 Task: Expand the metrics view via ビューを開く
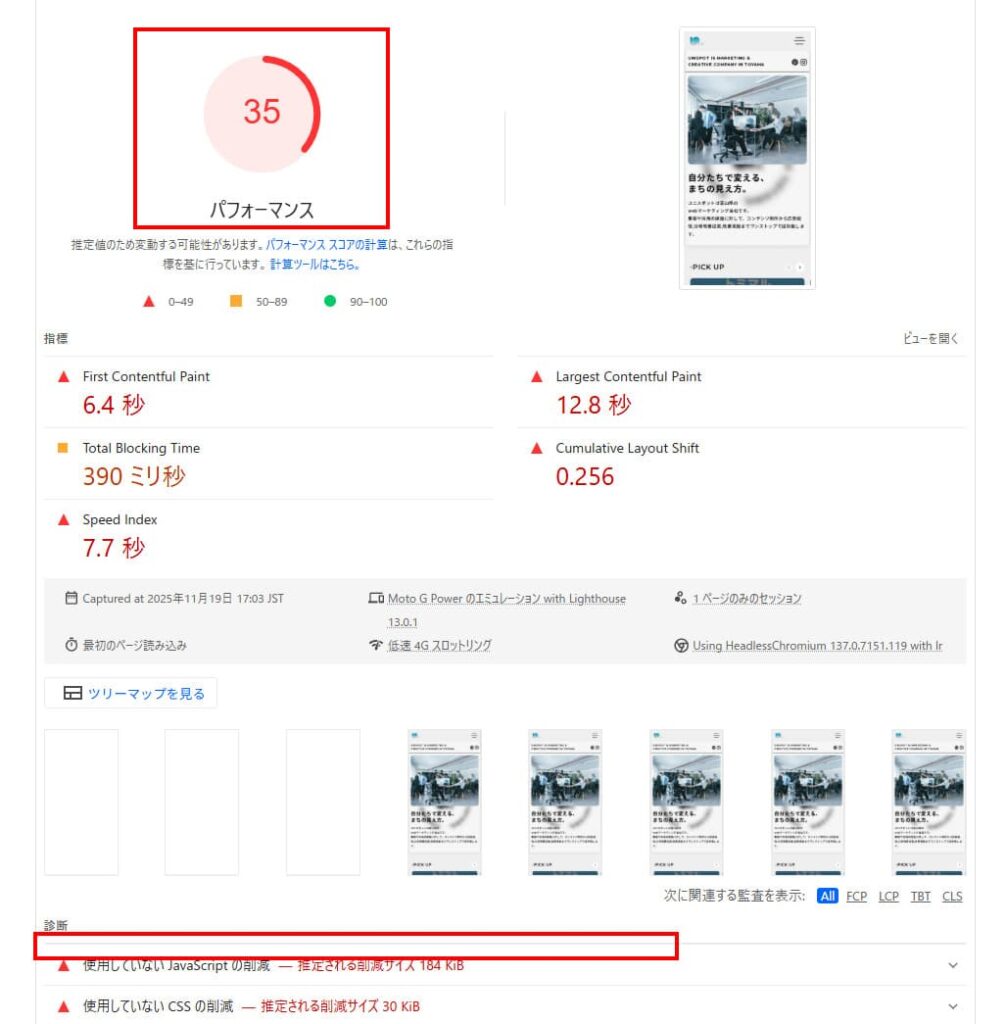[x=930, y=338]
